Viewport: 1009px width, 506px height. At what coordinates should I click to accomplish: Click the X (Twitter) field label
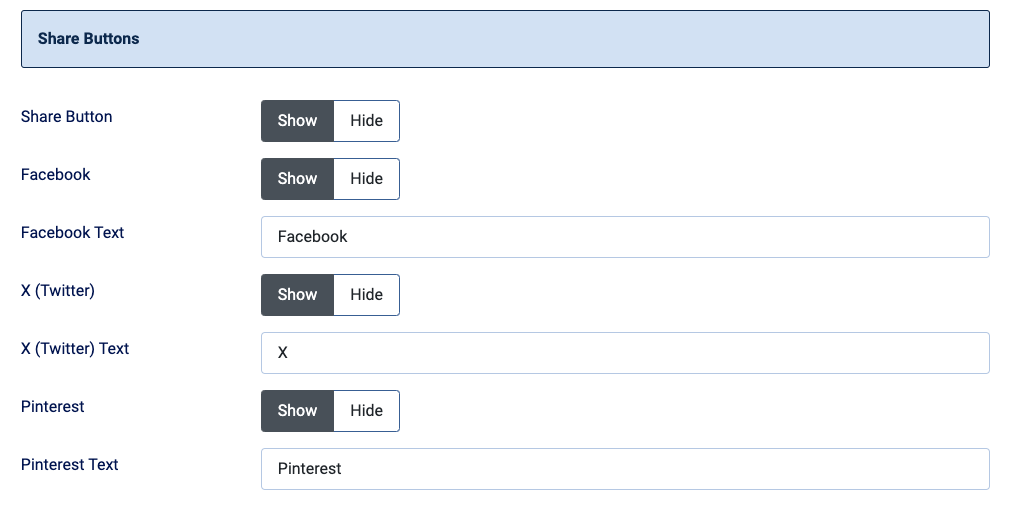click(x=57, y=291)
